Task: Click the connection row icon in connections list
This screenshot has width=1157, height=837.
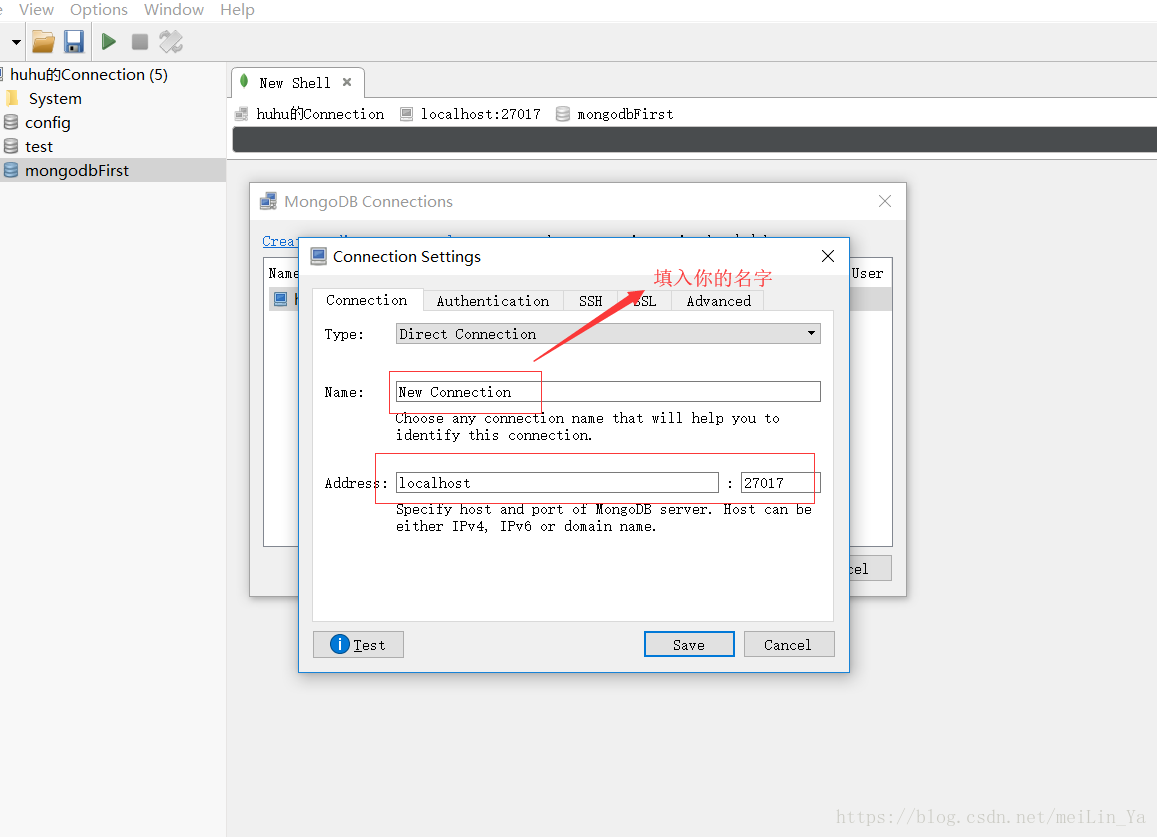Action: (280, 299)
